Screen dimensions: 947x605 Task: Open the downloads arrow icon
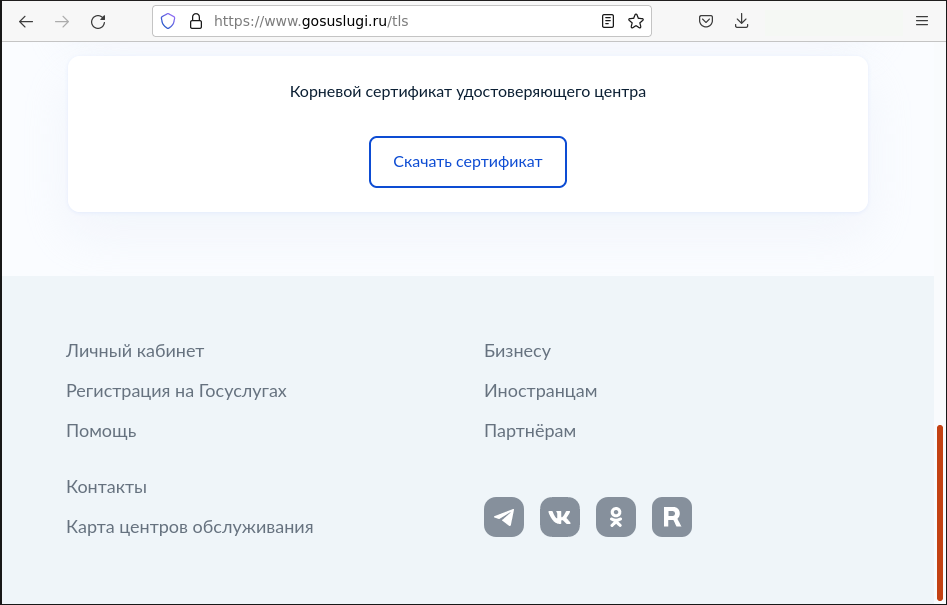point(742,22)
